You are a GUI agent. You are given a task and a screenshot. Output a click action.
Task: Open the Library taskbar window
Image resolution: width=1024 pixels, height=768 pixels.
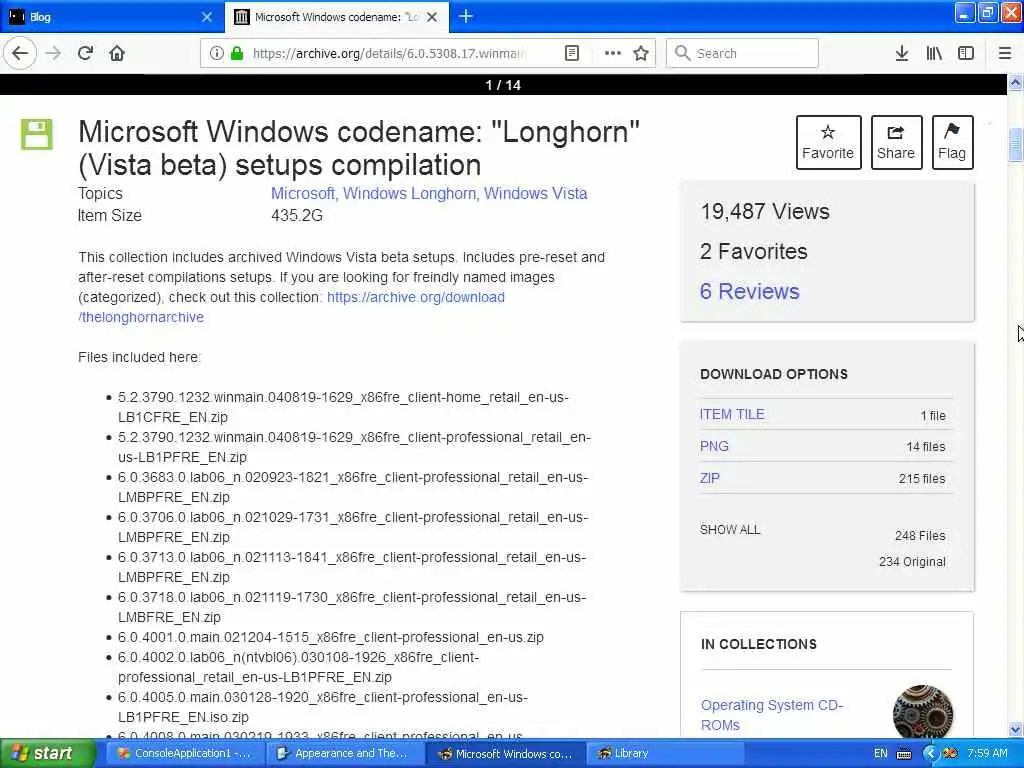click(x=665, y=753)
